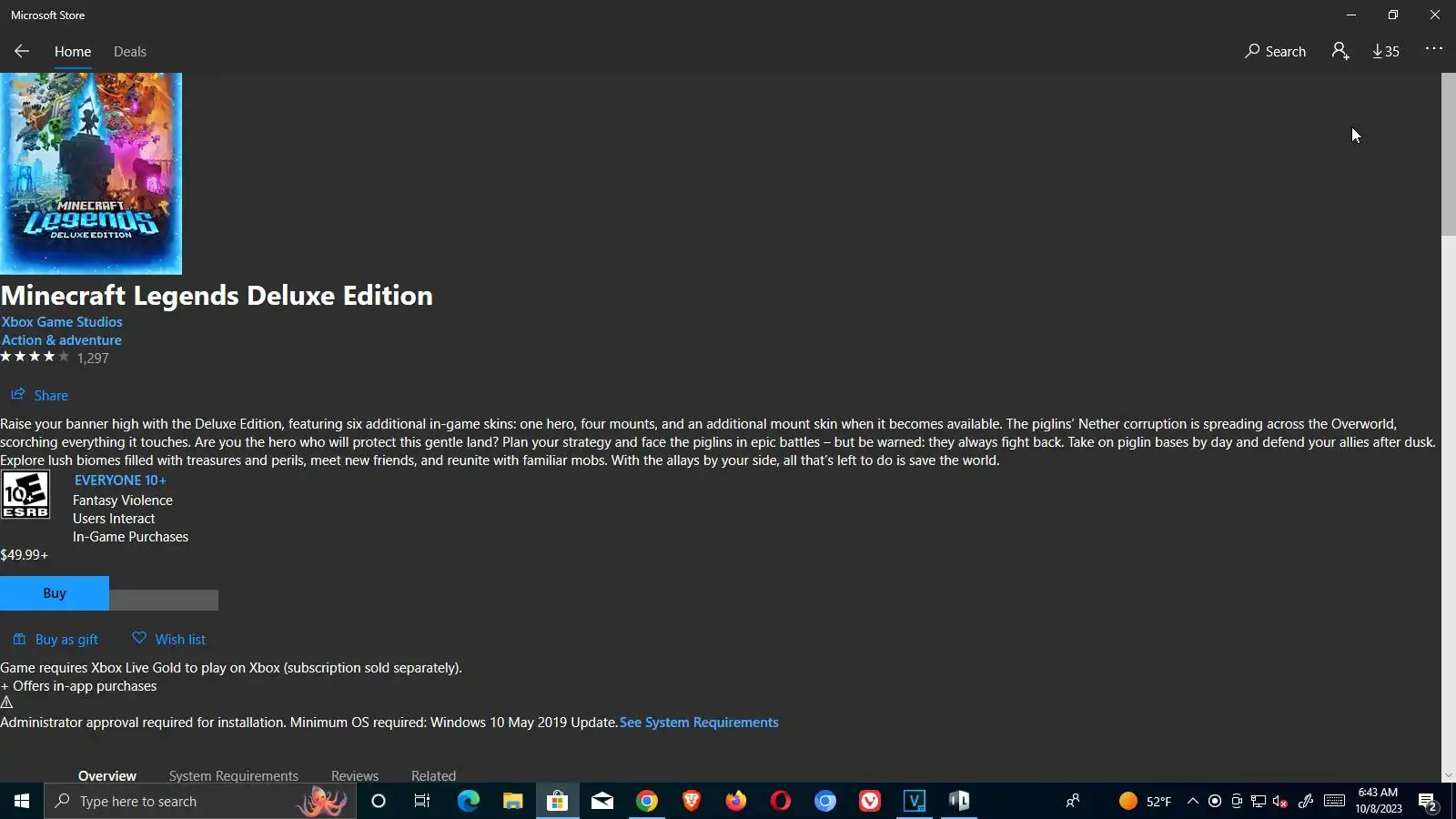The width and height of the screenshot is (1456, 819).
Task: Open network status tray icon
Action: pos(1259,801)
